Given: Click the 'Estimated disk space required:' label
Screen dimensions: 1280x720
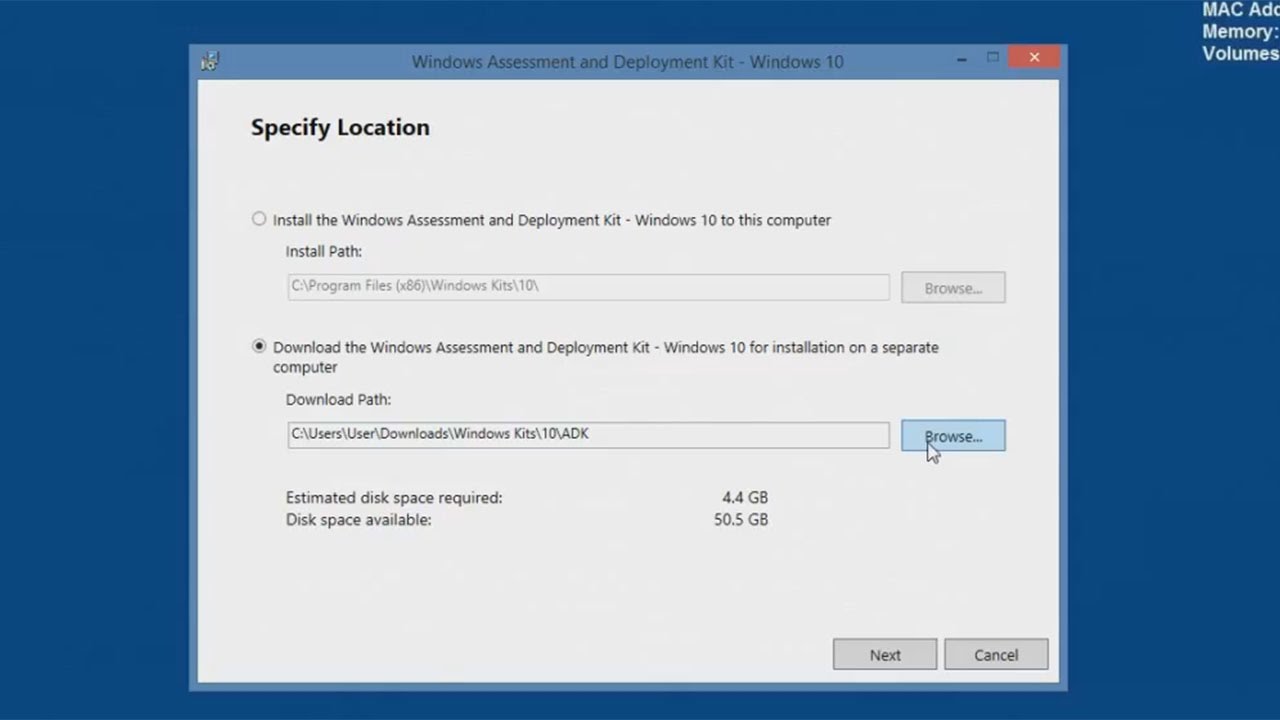Looking at the screenshot, I should [x=394, y=497].
